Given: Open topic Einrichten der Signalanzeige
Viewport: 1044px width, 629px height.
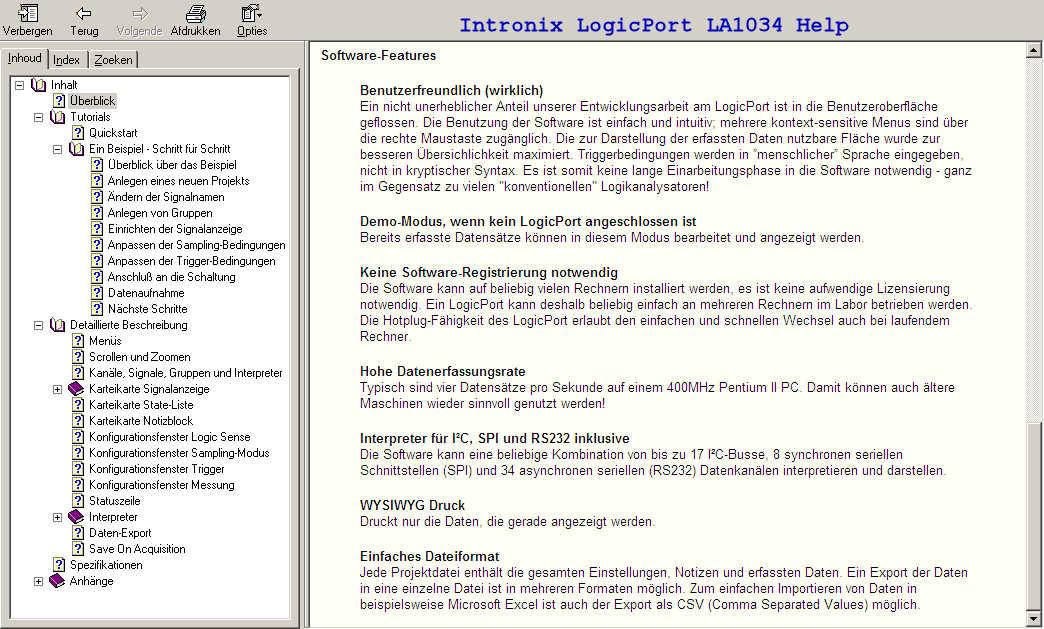Looking at the screenshot, I should coord(175,229).
